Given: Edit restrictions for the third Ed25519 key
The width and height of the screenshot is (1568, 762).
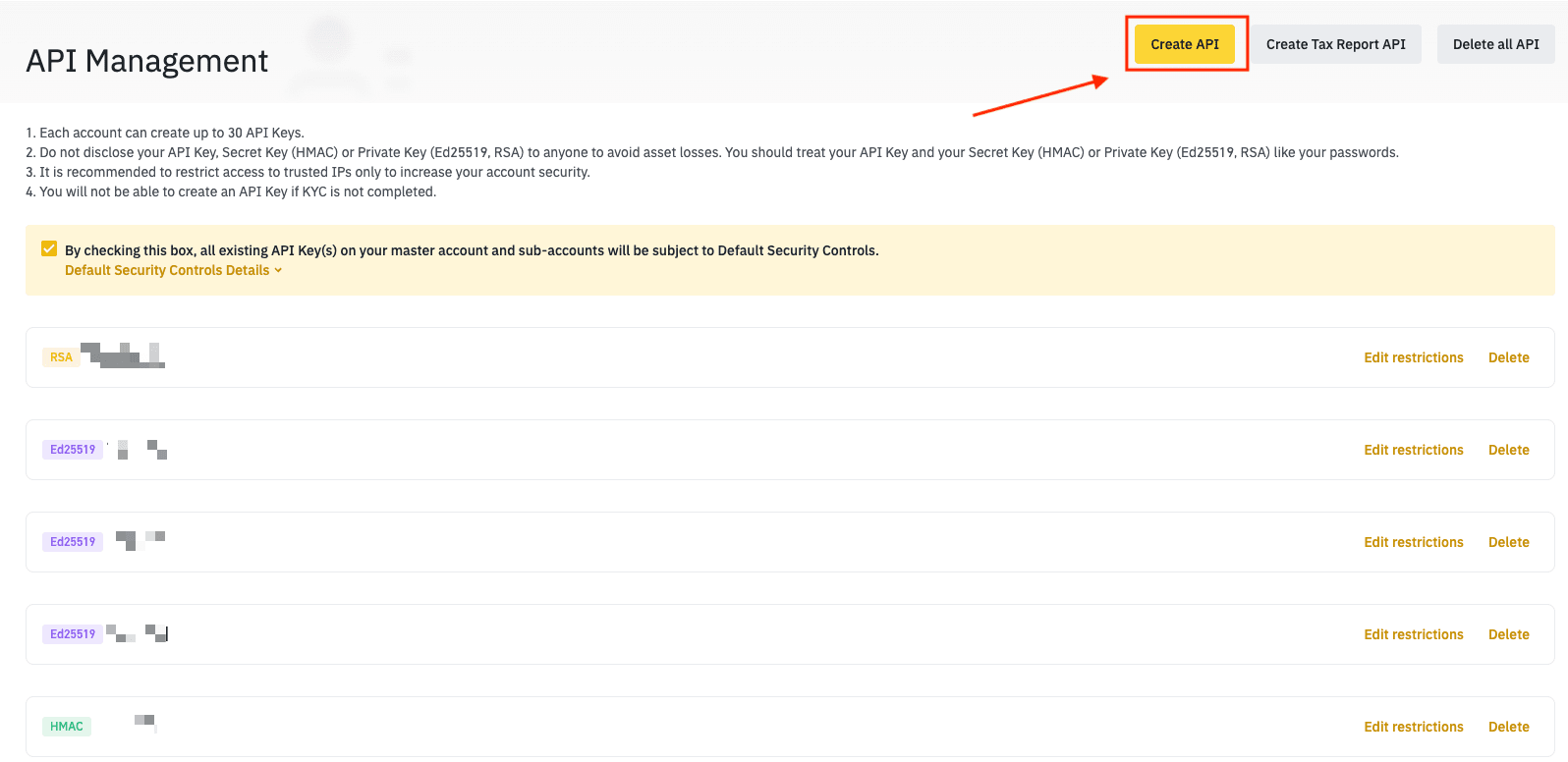Looking at the screenshot, I should [1413, 634].
